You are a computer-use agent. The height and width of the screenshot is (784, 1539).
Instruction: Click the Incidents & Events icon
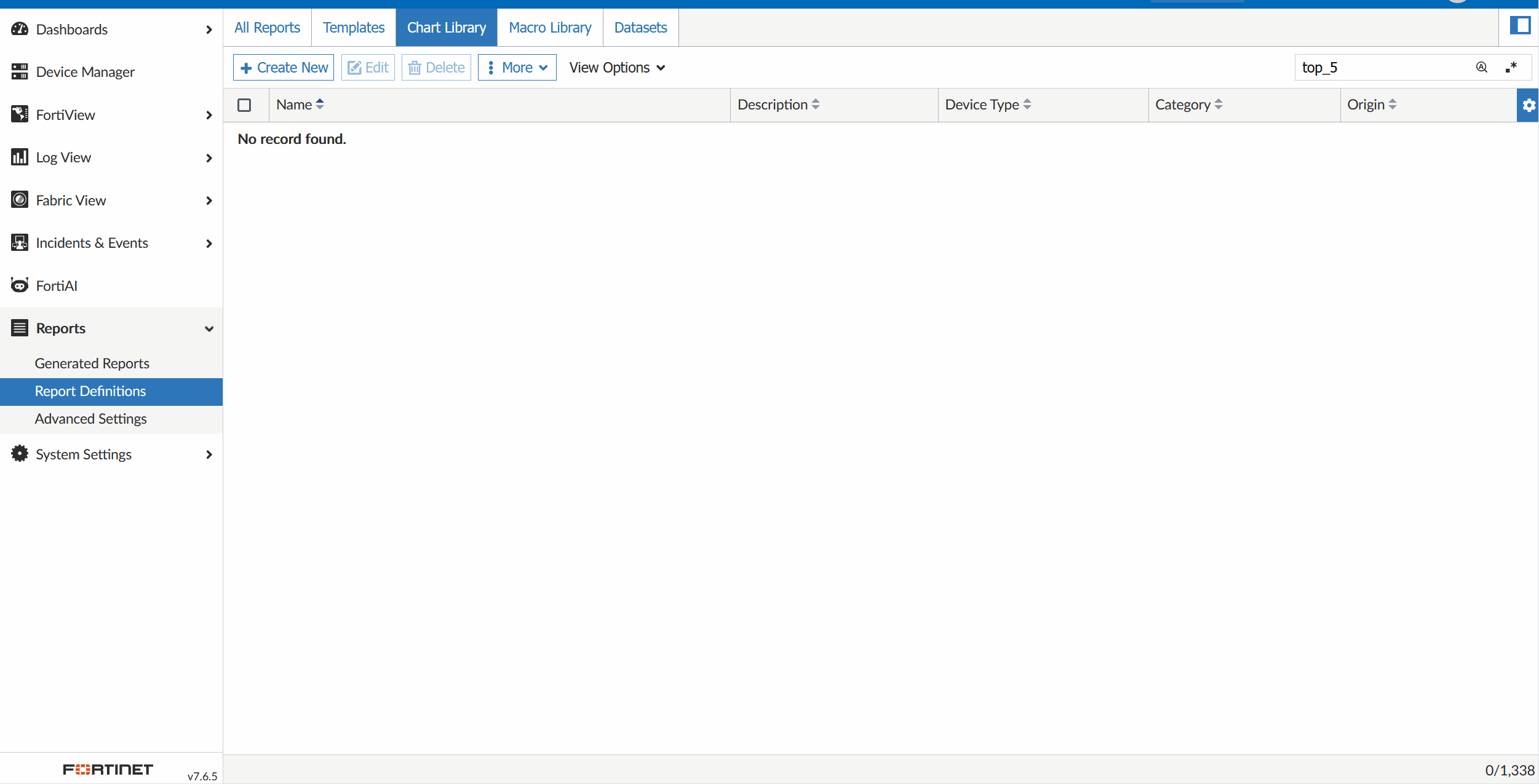click(x=20, y=242)
